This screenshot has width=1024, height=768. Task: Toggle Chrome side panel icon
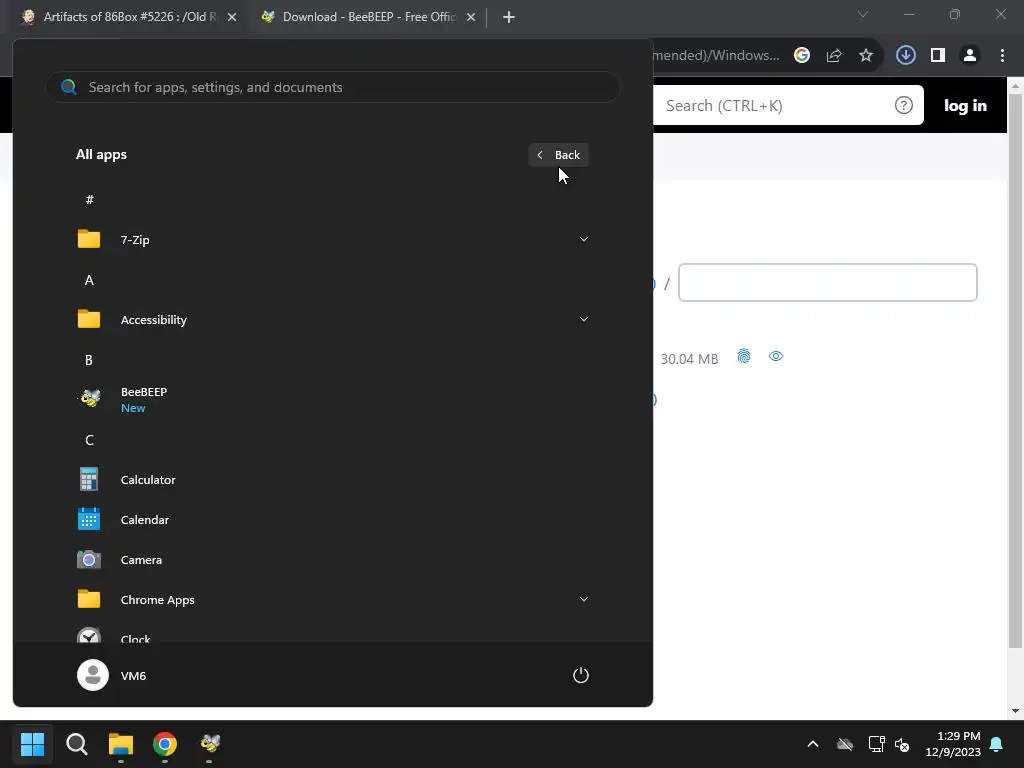[x=938, y=56]
